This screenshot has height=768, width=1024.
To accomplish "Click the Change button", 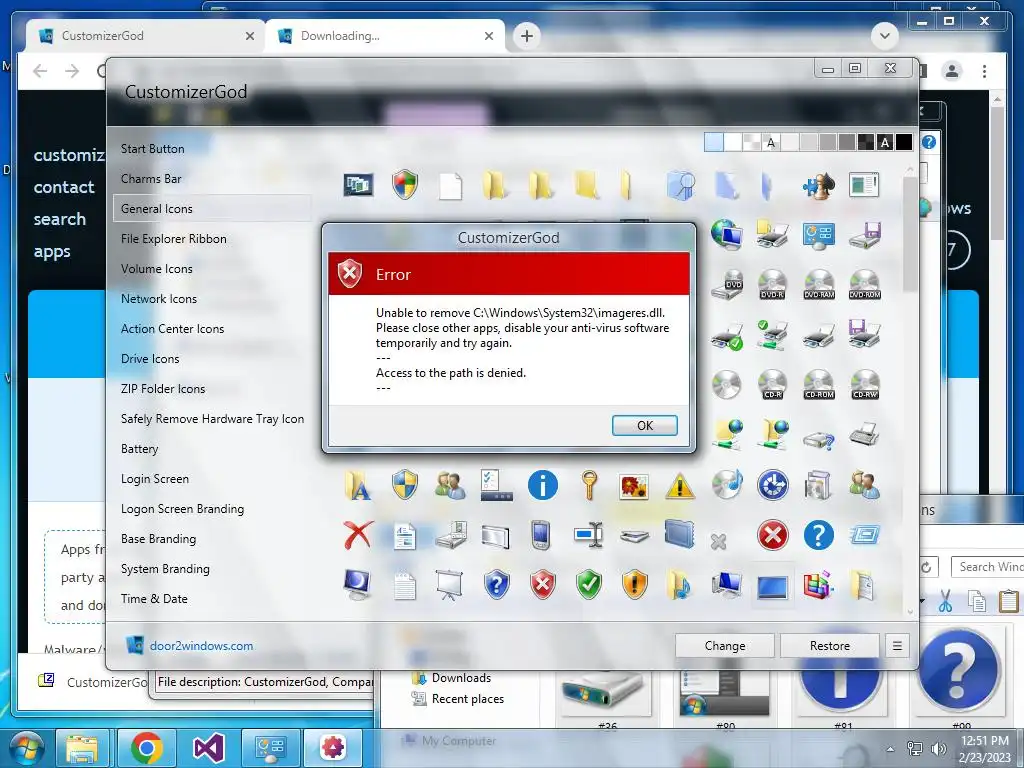I will click(x=725, y=646).
